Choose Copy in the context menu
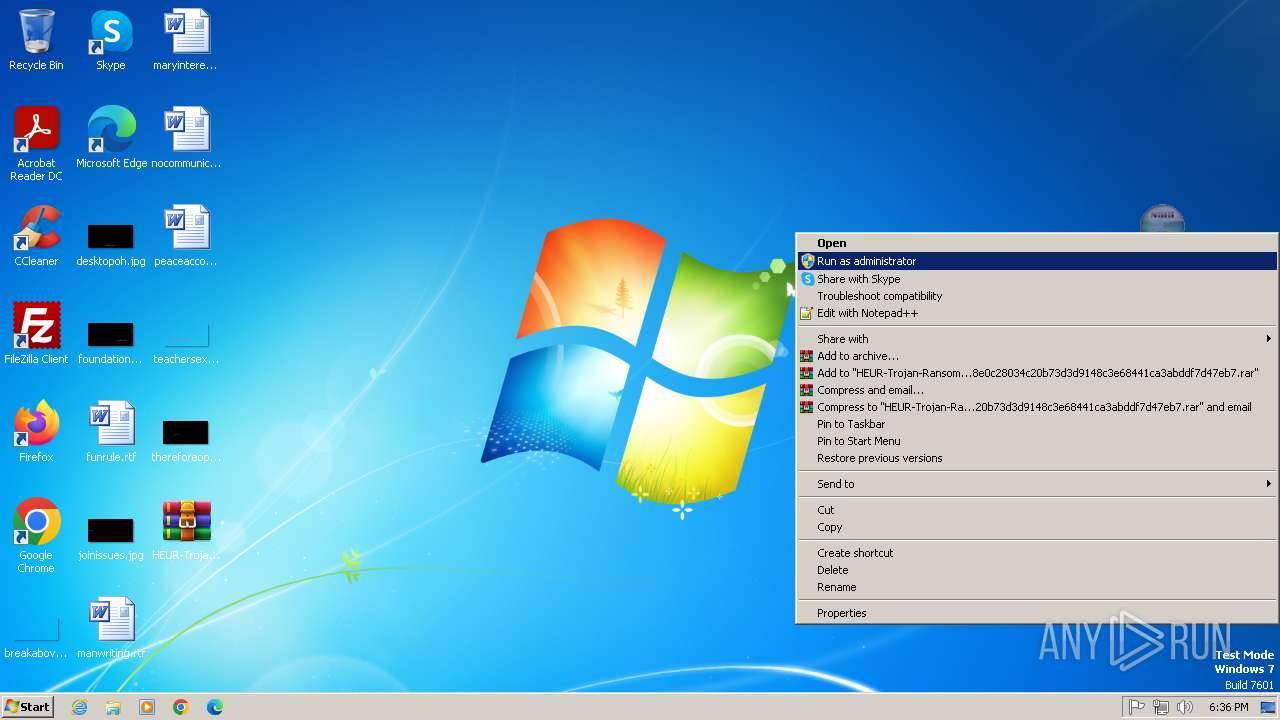This screenshot has width=1280, height=720. click(1036, 527)
